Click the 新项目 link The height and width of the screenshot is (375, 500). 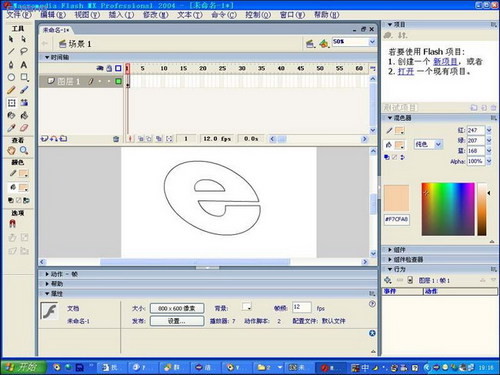tap(445, 62)
